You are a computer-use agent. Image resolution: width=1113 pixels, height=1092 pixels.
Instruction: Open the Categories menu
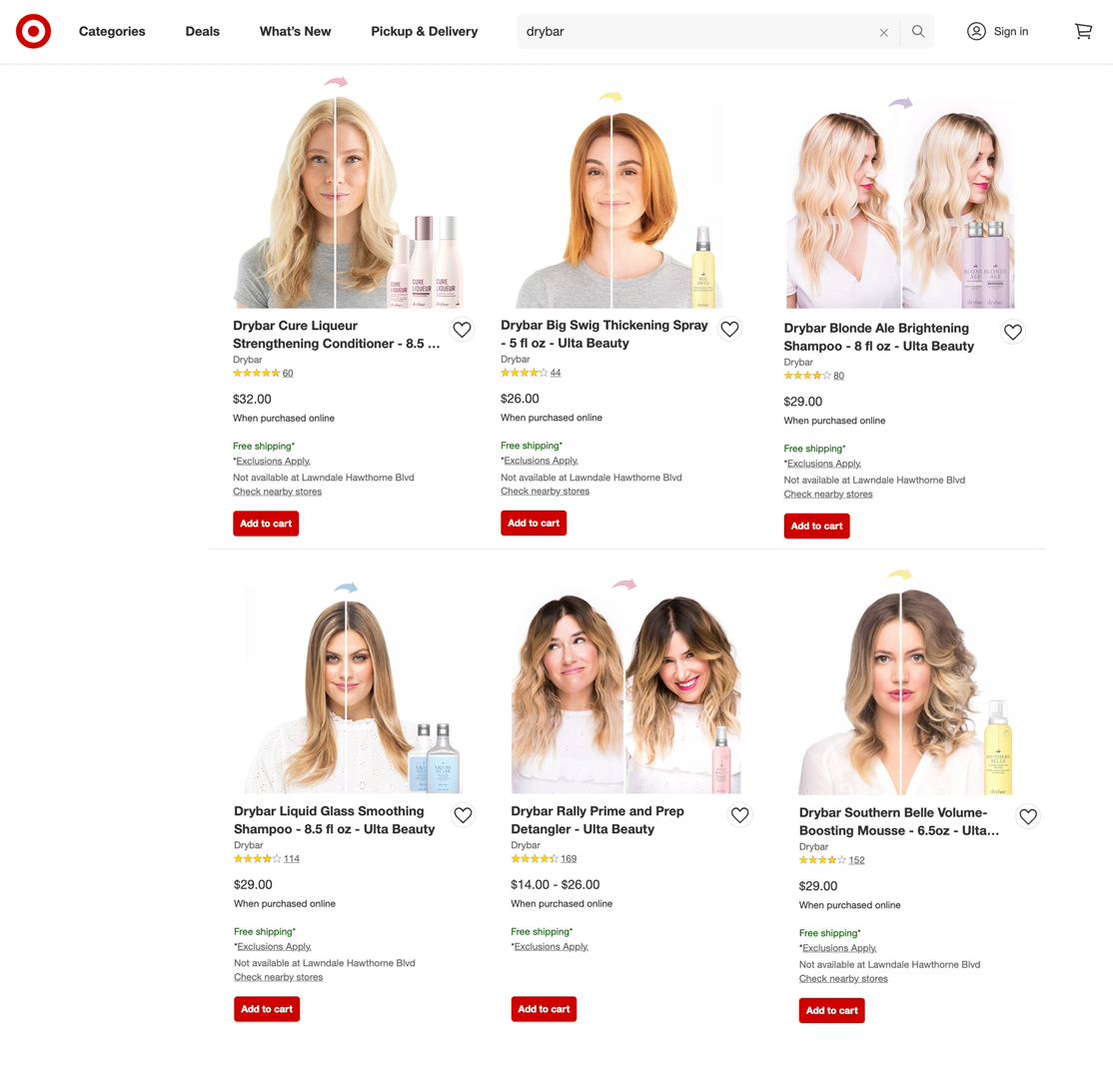click(112, 31)
